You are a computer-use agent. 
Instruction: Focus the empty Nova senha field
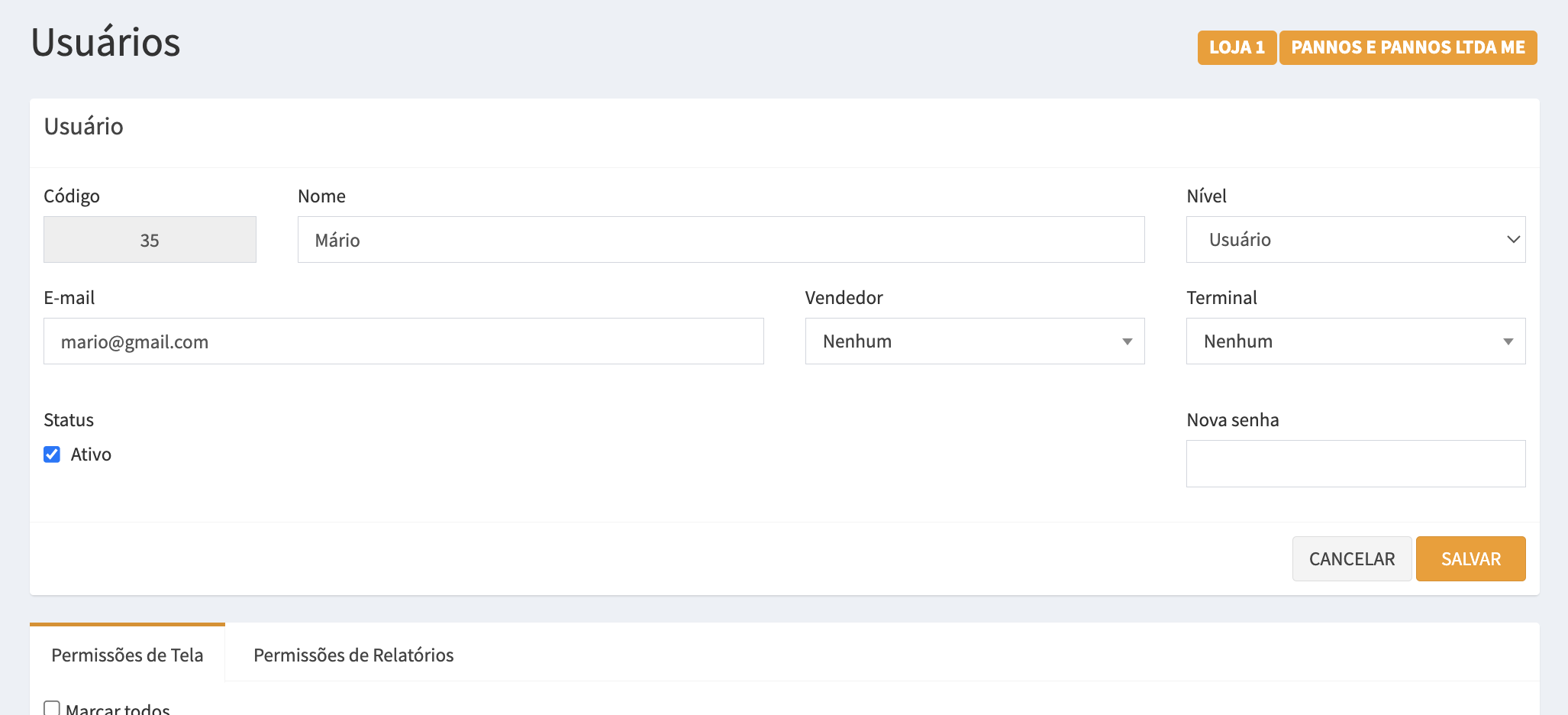(1355, 464)
